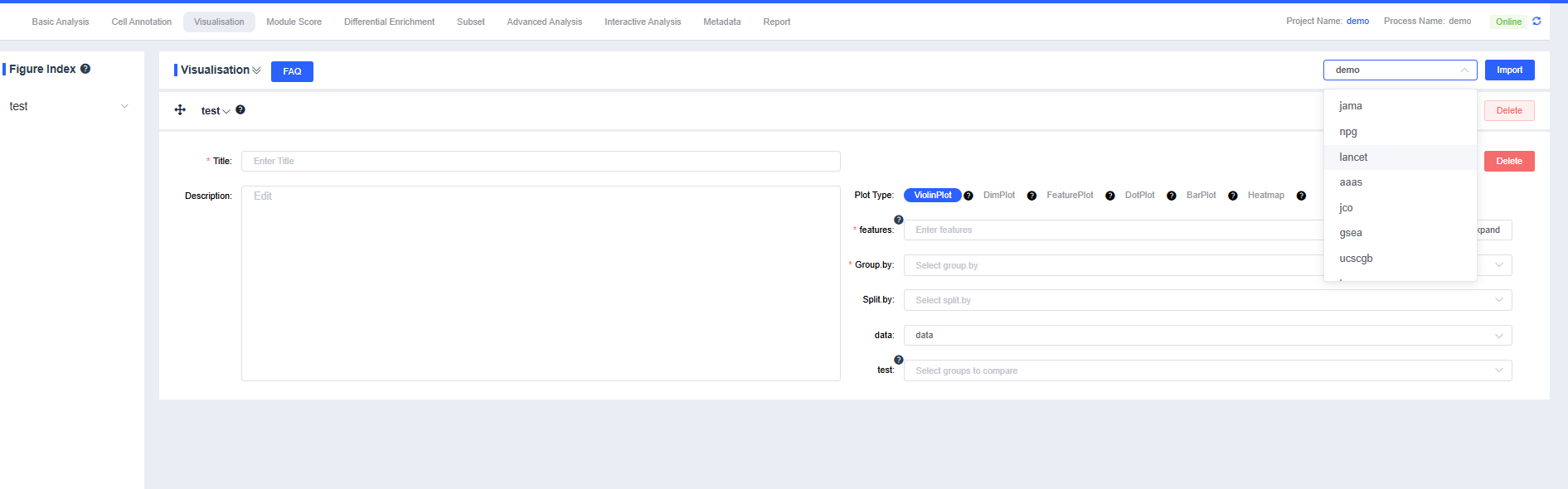Open the Split.by dropdown
The image size is (1568, 489).
pos(1207,300)
